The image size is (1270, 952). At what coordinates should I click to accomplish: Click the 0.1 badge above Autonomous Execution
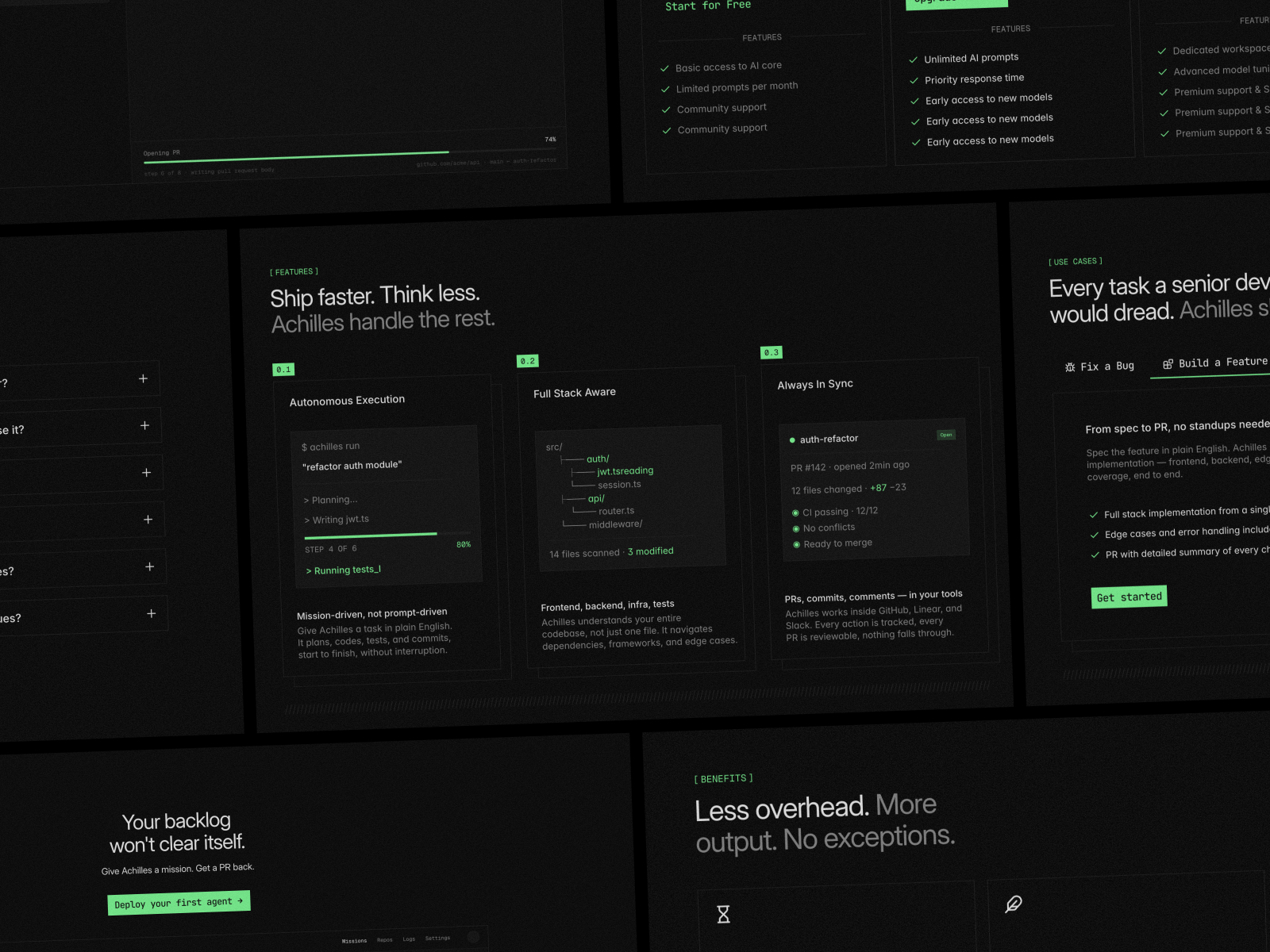(283, 370)
